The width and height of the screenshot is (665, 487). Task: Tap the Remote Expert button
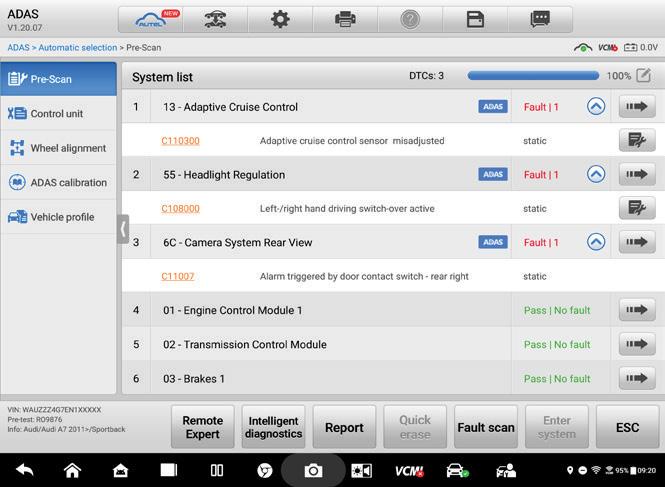(202, 427)
